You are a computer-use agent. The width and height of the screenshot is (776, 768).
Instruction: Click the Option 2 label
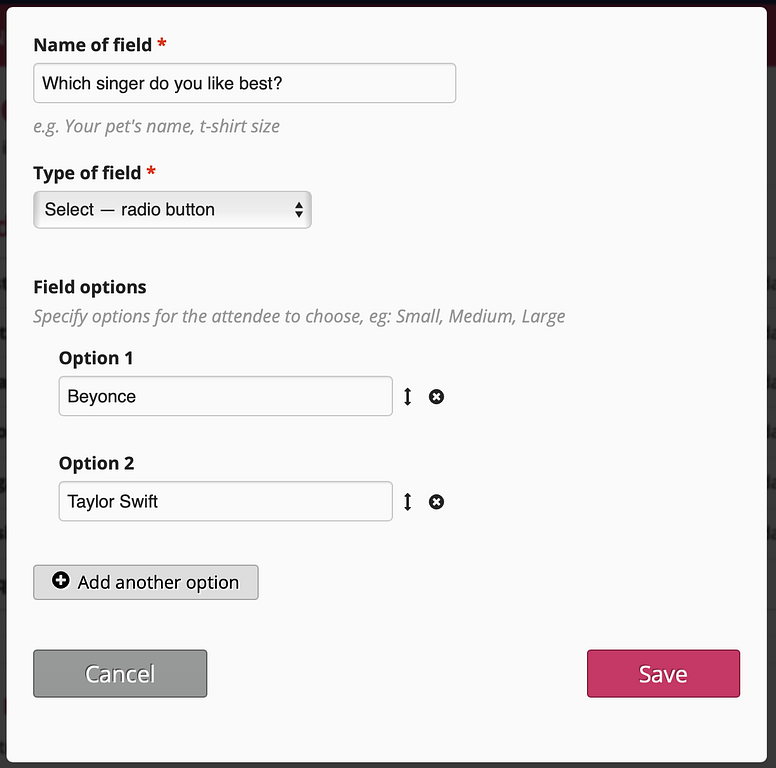click(x=96, y=463)
